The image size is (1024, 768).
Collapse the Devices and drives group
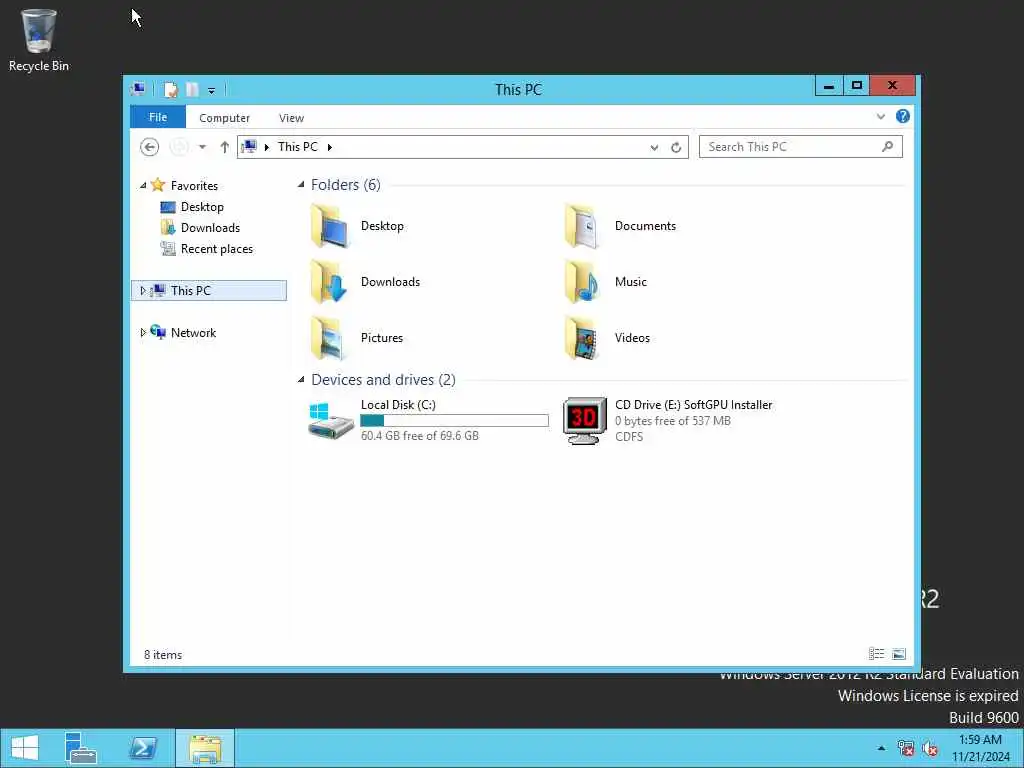(301, 379)
